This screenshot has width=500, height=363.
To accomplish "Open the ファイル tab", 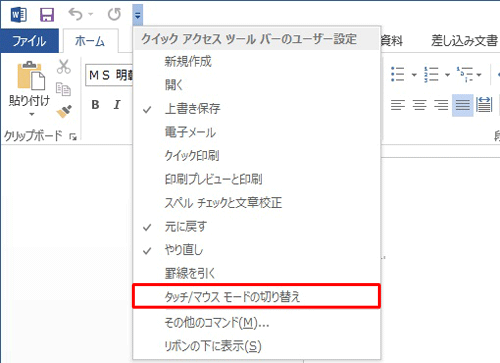I will click(x=29, y=41).
